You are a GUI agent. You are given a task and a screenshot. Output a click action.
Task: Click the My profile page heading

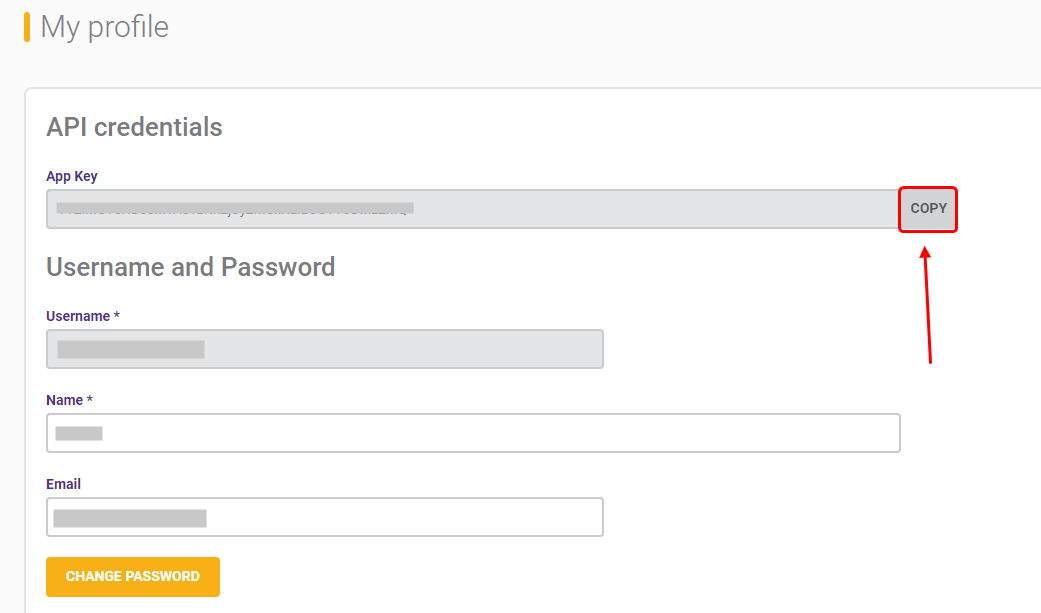[105, 27]
